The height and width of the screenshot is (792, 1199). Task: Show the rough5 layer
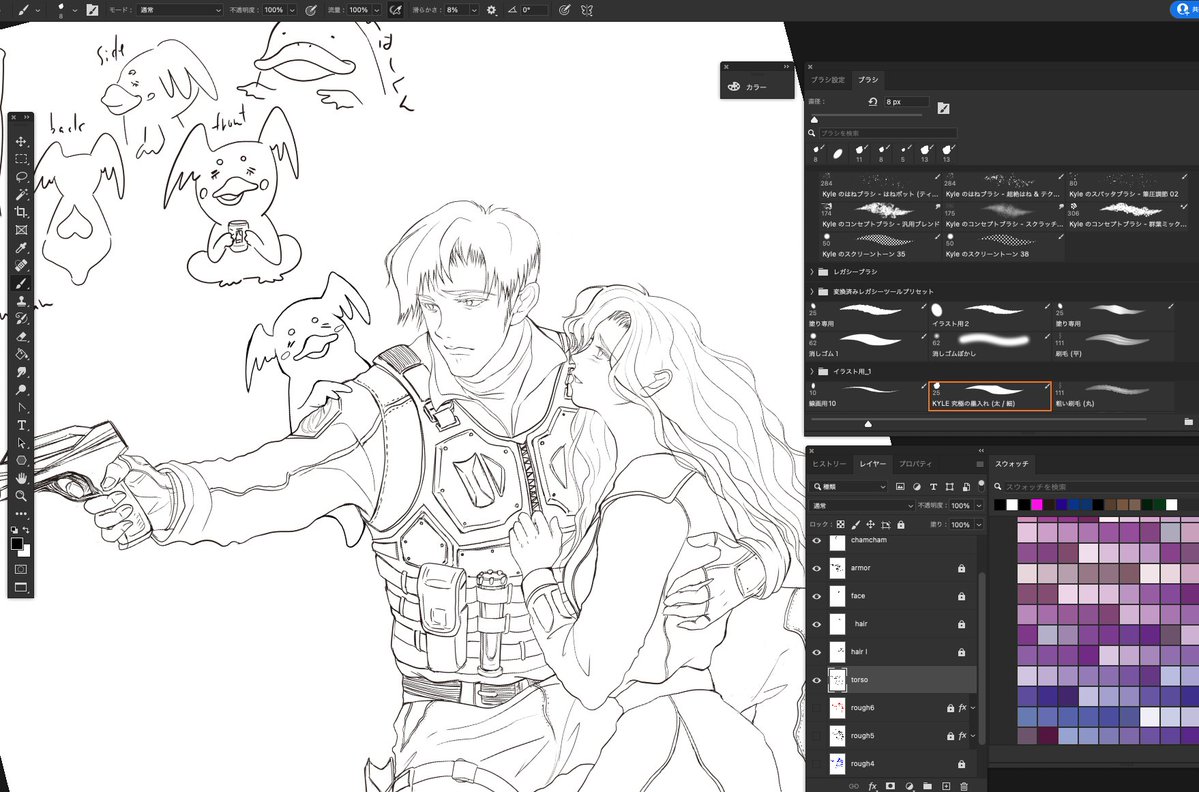[816, 735]
